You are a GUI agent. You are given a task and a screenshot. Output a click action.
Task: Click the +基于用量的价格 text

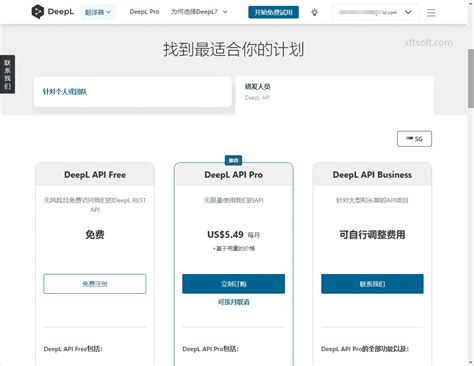click(x=234, y=248)
